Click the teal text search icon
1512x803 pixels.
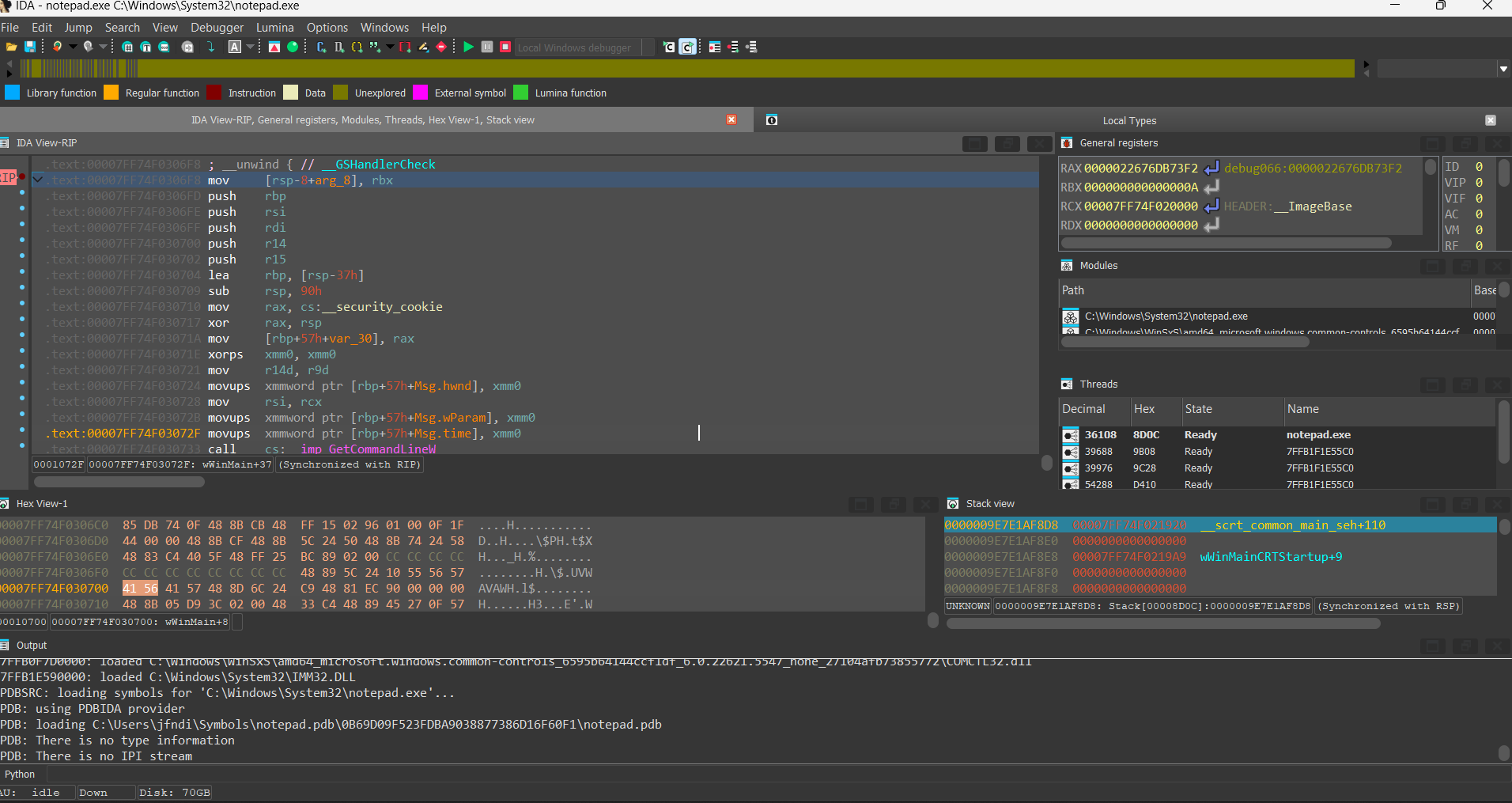[x=146, y=47]
